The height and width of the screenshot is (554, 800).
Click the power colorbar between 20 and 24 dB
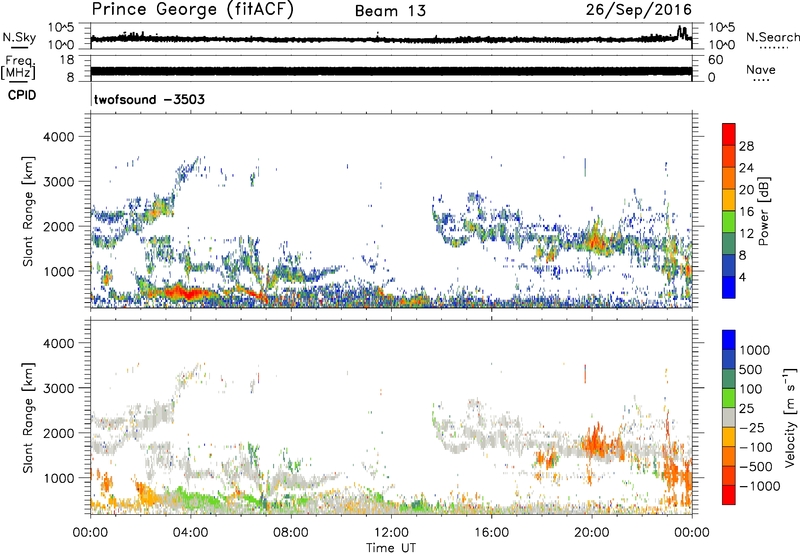click(x=729, y=178)
